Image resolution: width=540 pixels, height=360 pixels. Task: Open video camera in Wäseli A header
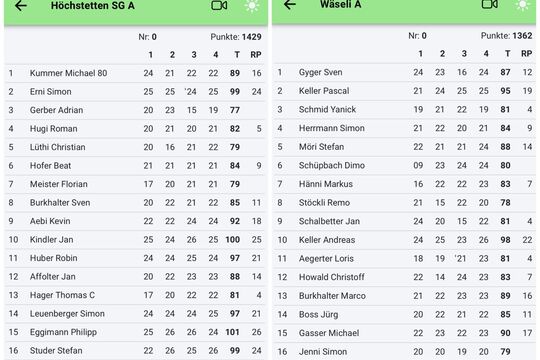tap(489, 4)
